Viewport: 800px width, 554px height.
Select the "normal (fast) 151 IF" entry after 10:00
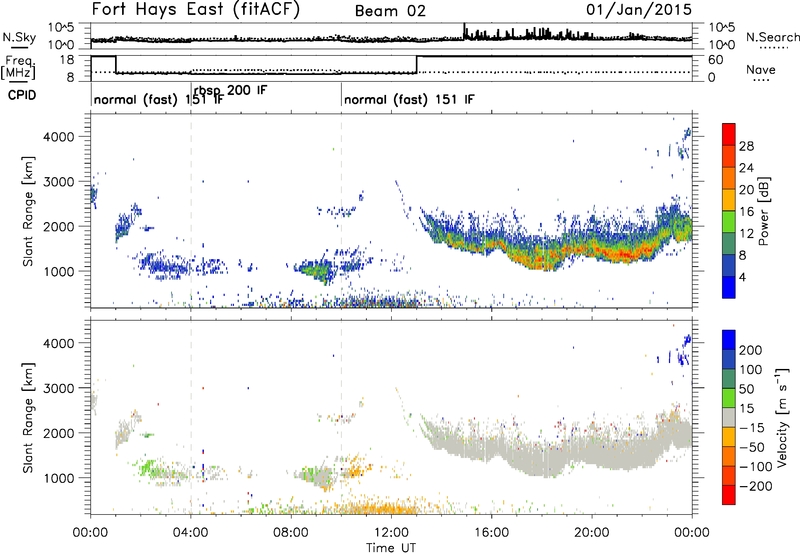pos(409,99)
